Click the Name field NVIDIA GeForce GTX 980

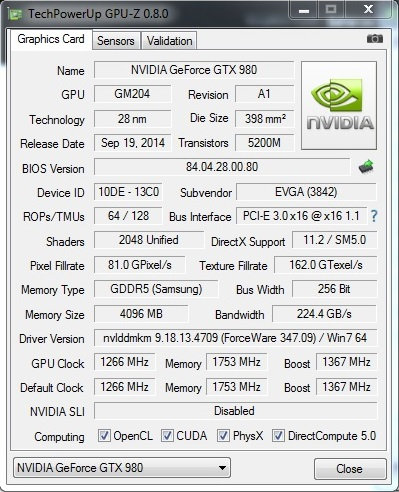click(194, 70)
